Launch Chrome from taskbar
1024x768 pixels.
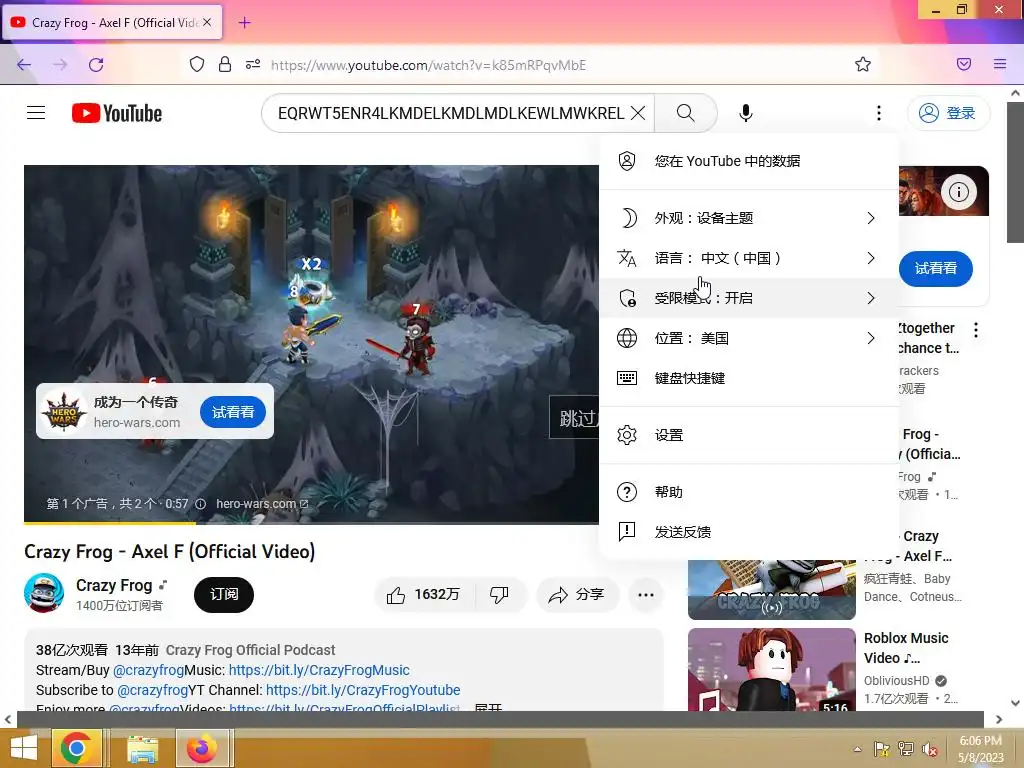tap(77, 748)
